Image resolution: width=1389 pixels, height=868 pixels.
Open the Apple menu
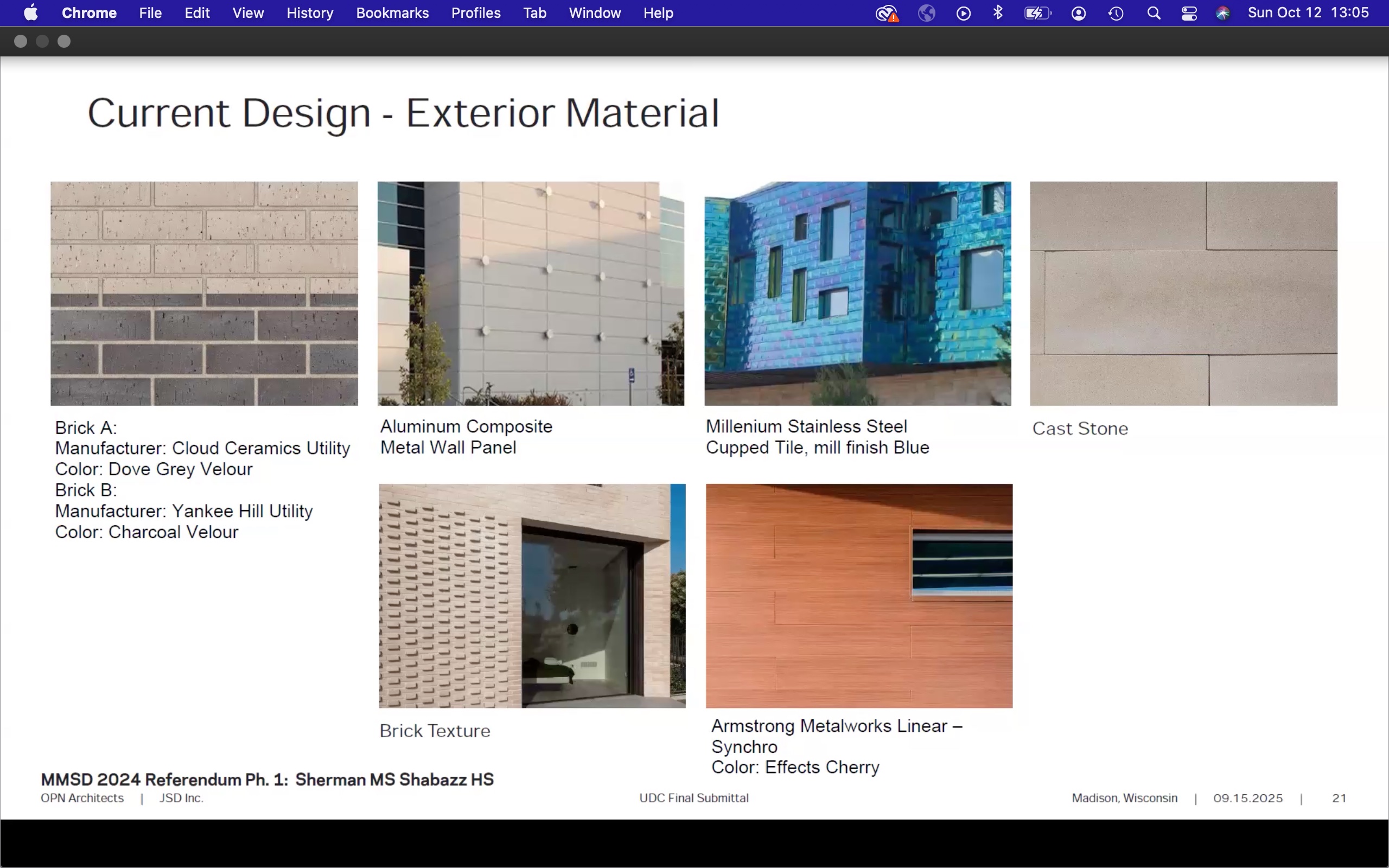31,12
